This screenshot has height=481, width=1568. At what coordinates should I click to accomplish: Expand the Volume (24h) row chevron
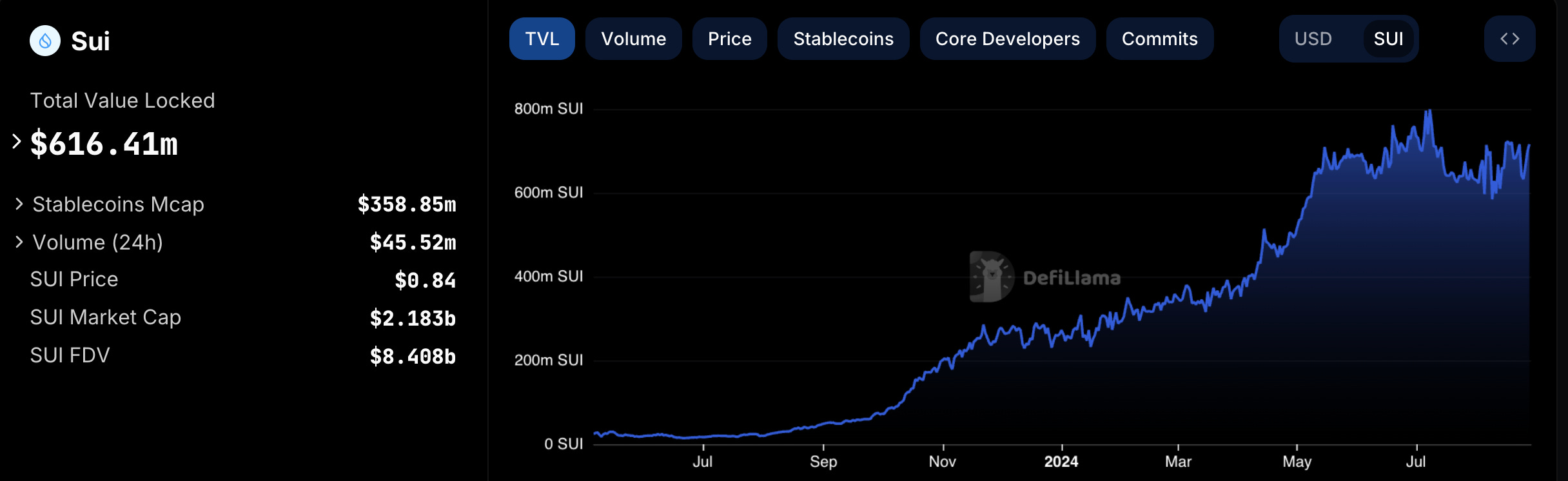tap(19, 242)
